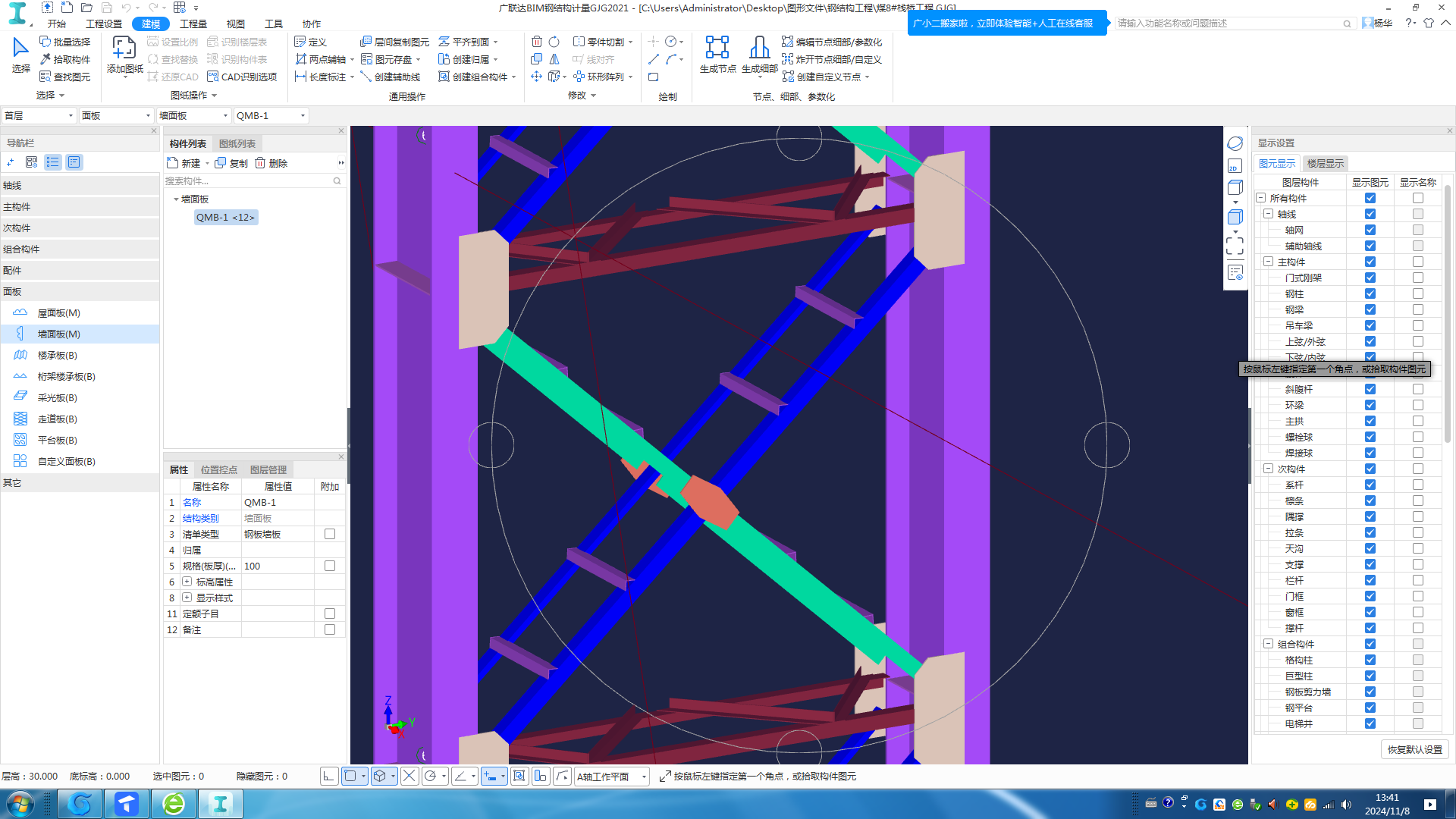Viewport: 1456px width, 819px height.
Task: Click the Windows Start button
Action: point(20,804)
